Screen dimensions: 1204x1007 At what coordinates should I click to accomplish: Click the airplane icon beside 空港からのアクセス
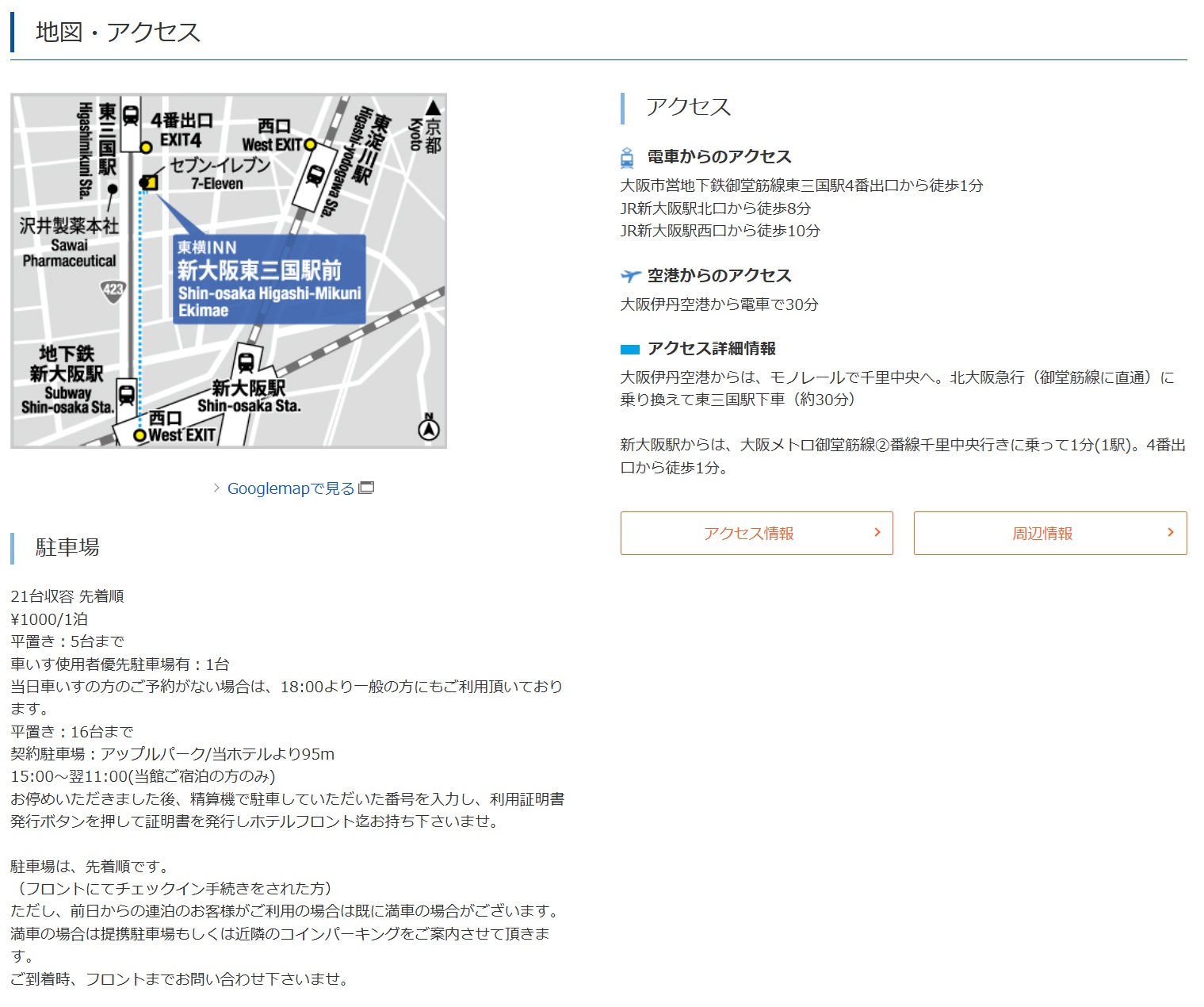point(631,276)
